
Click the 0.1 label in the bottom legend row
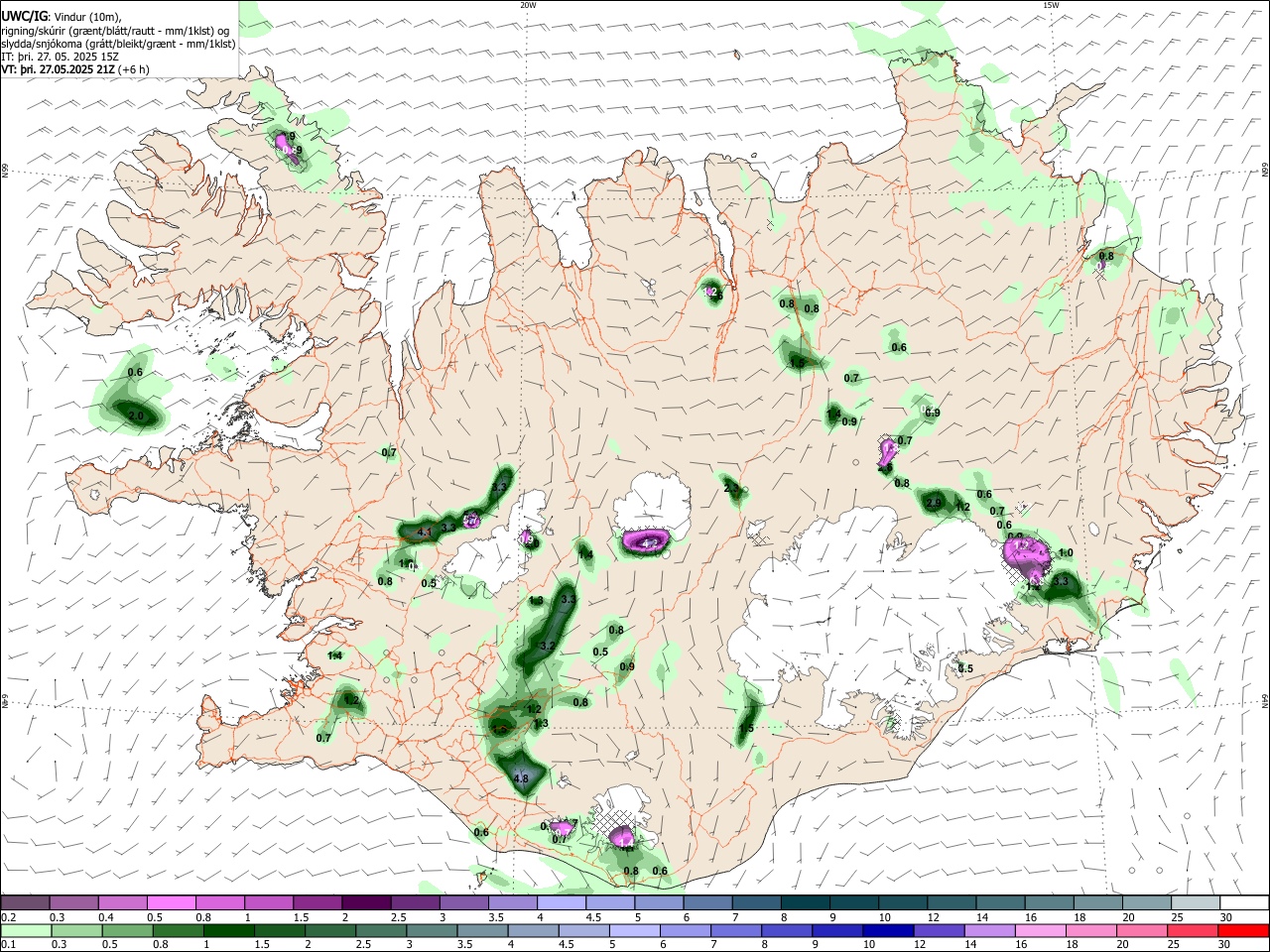pyautogui.click(x=8, y=945)
